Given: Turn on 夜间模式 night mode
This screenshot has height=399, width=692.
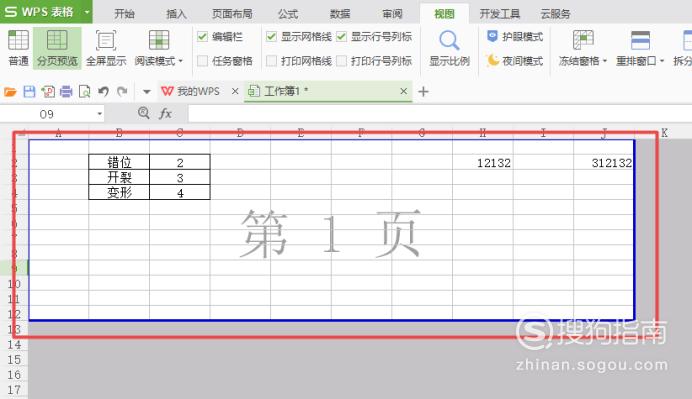Looking at the screenshot, I should (x=515, y=60).
